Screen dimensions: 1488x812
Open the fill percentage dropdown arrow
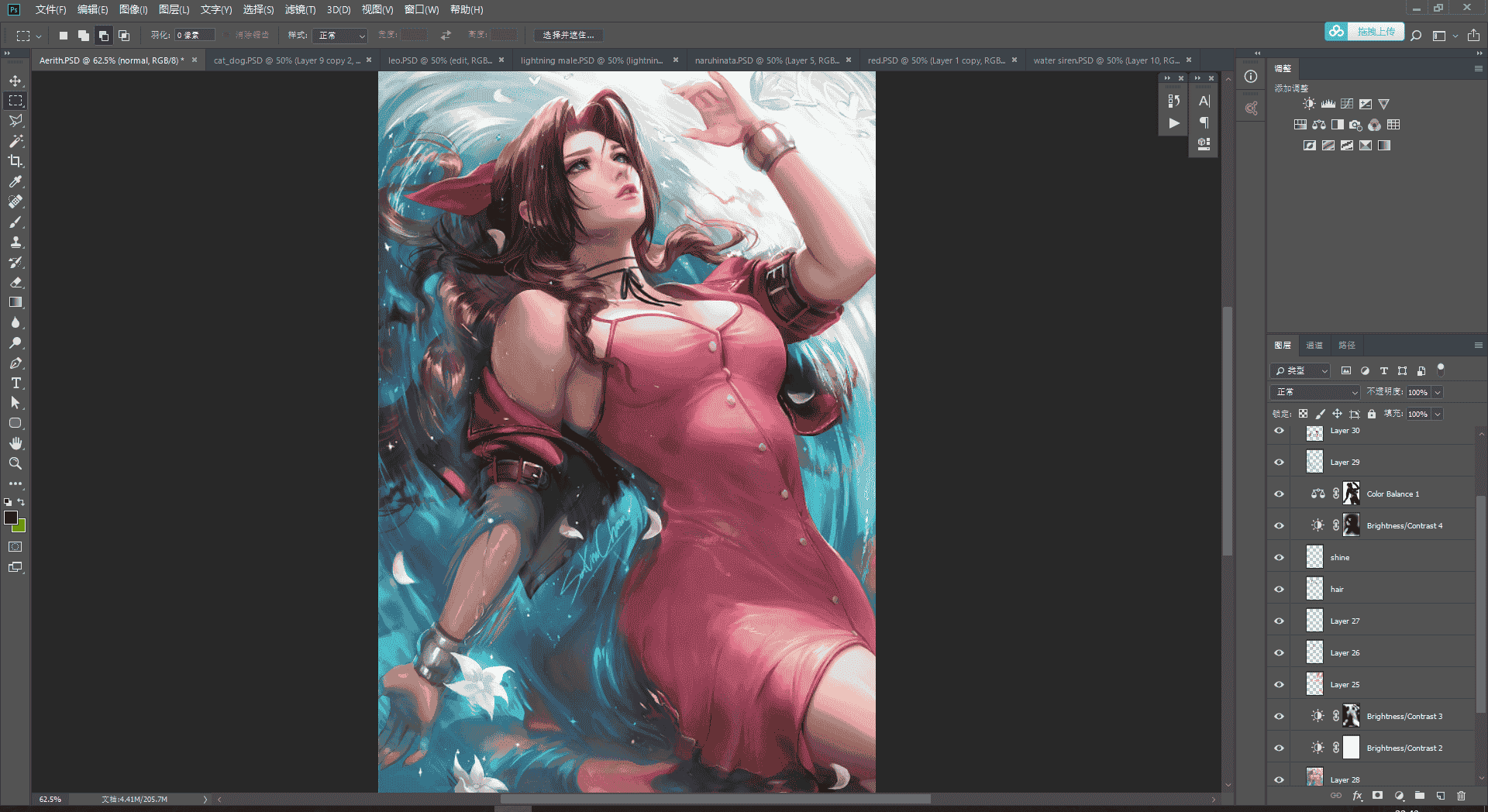[1438, 414]
